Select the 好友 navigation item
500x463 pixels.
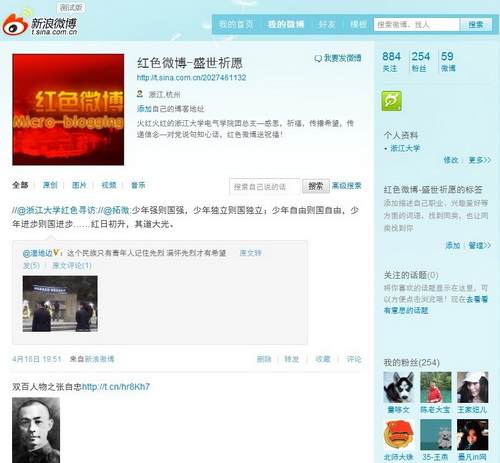click(x=327, y=24)
